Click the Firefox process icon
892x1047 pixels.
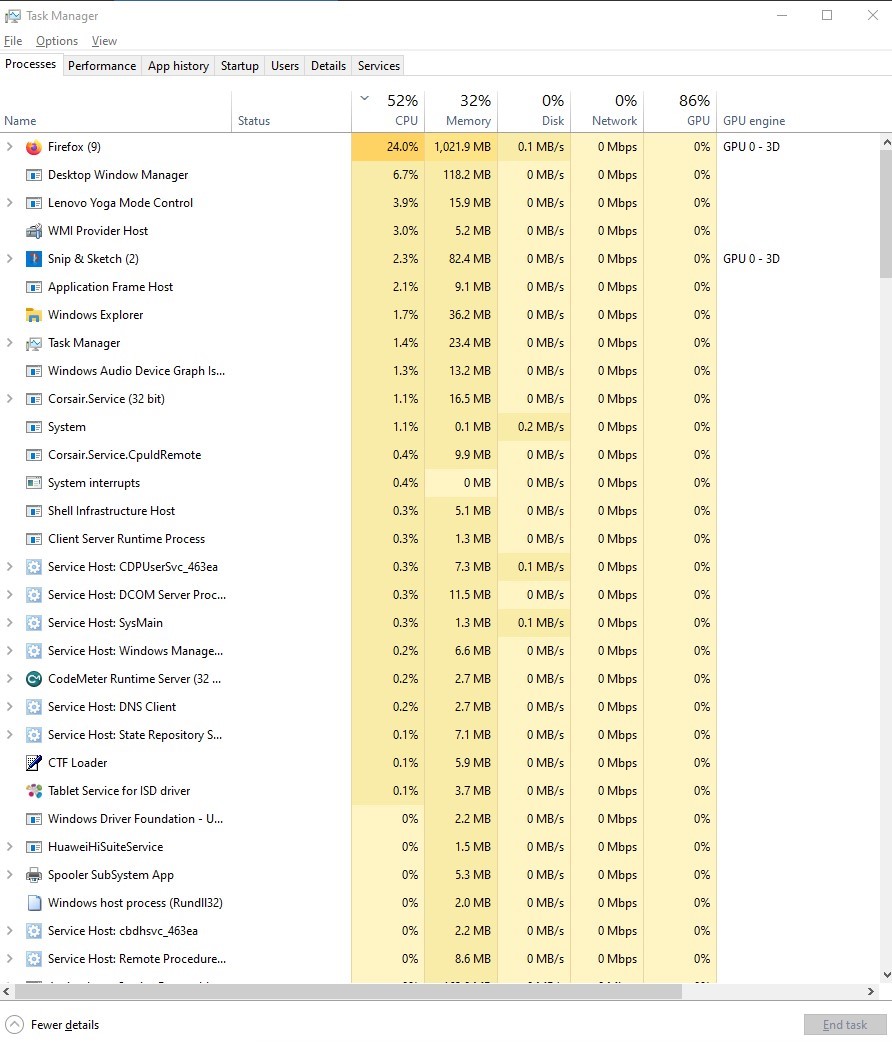pos(33,148)
